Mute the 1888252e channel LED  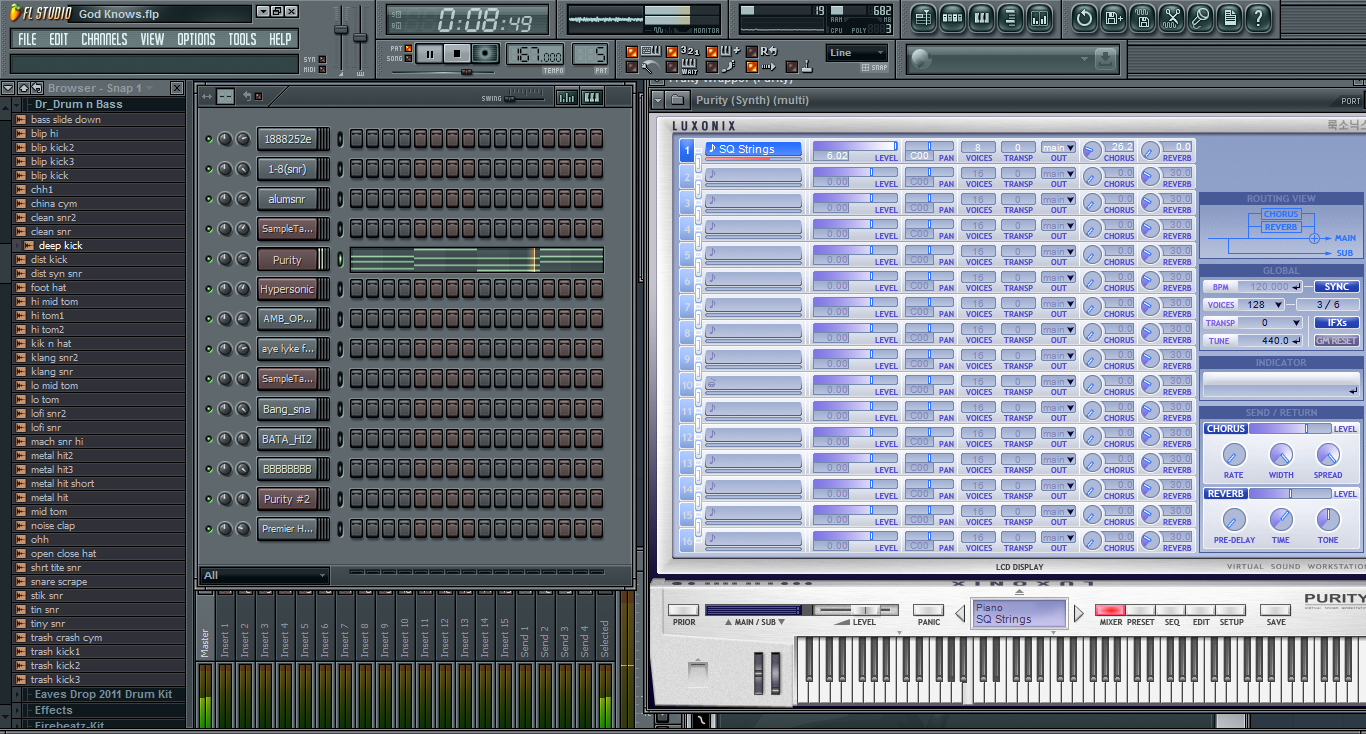tap(209, 139)
